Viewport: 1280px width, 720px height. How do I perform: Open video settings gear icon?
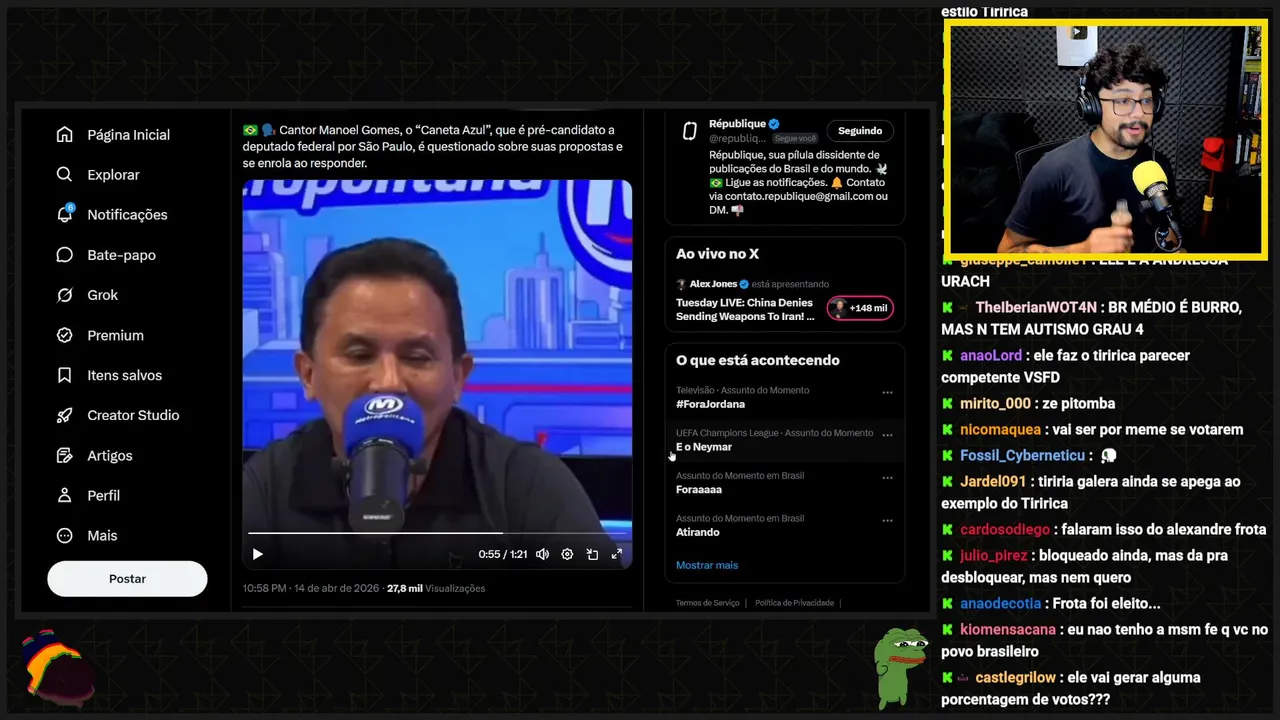[567, 554]
